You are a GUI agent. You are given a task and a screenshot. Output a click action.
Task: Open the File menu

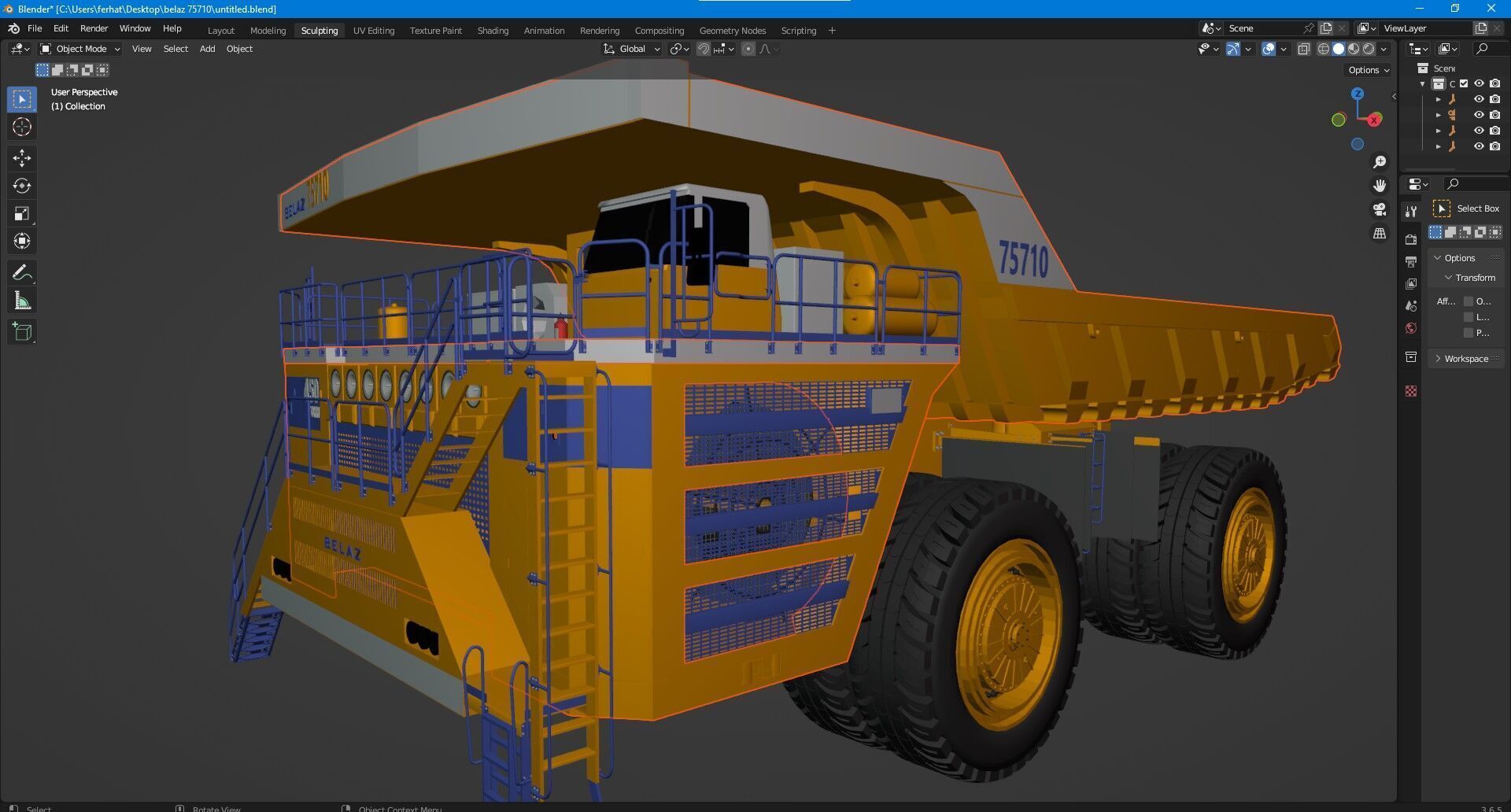pos(35,28)
